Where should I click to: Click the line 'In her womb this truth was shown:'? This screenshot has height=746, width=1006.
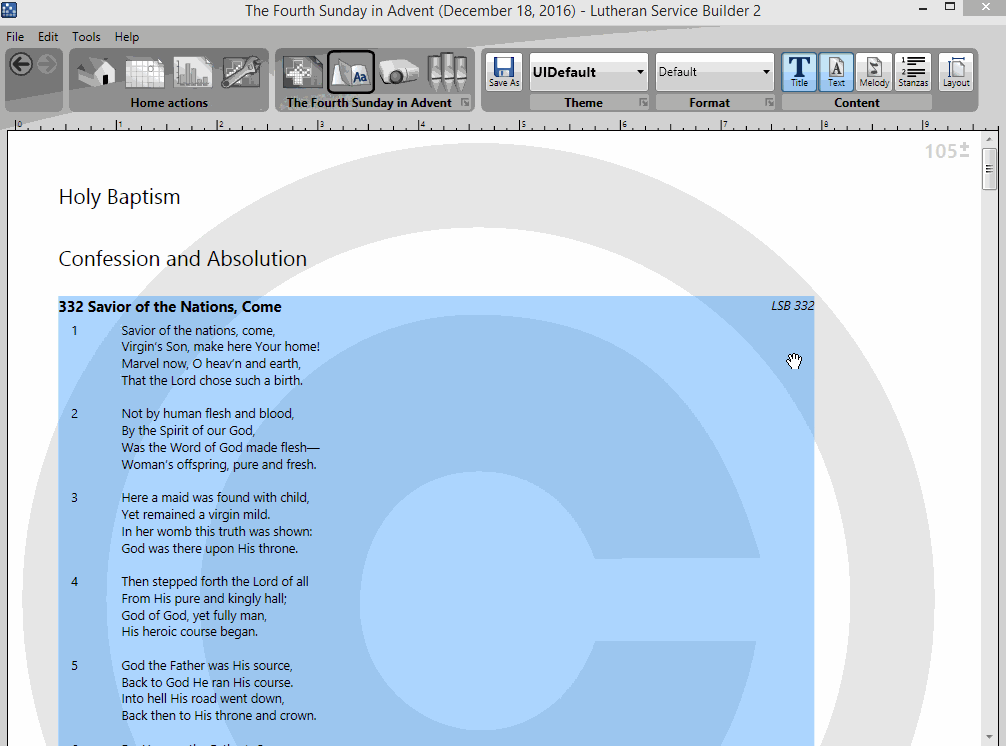tap(217, 532)
